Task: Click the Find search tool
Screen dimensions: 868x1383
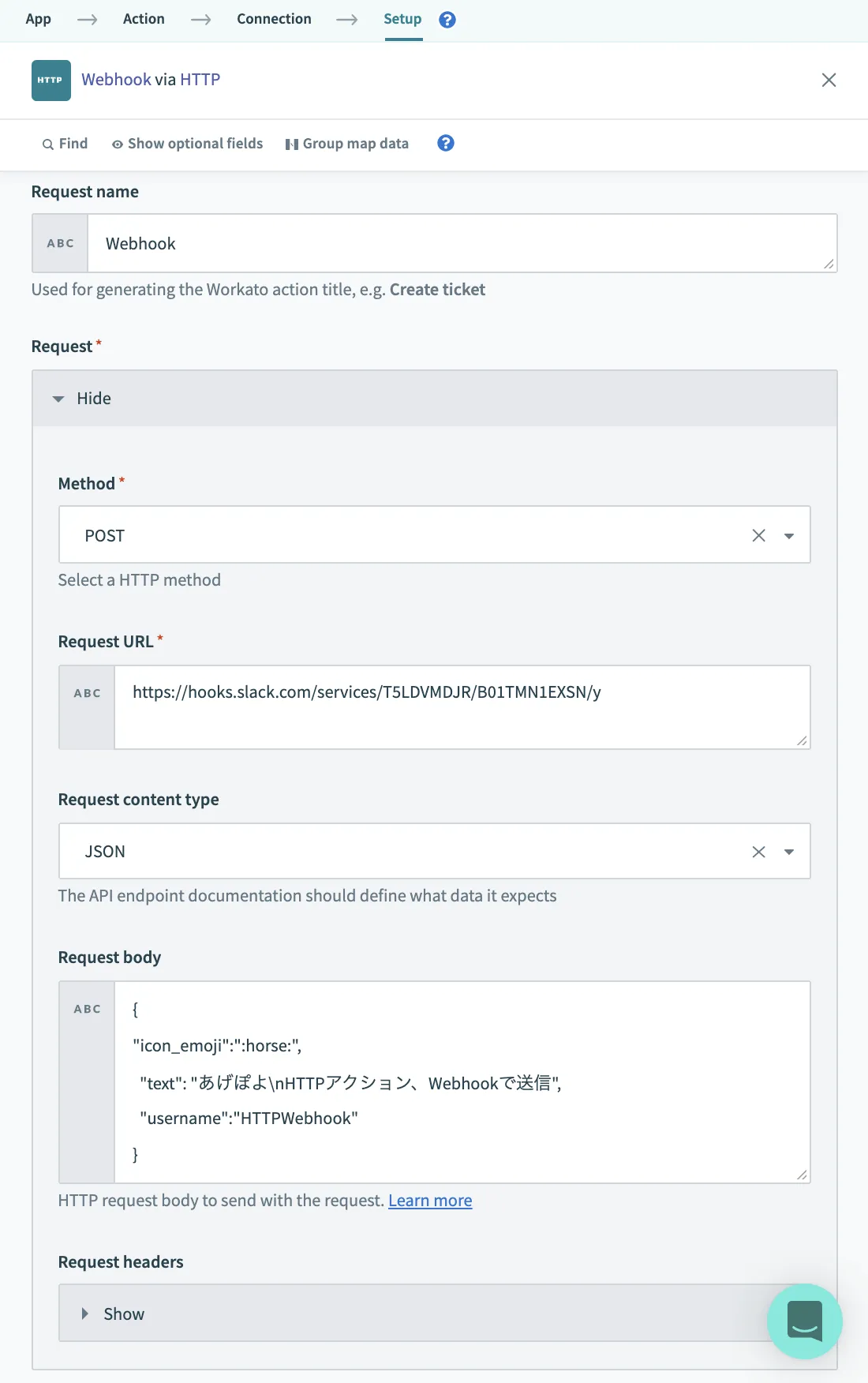Action: tap(65, 144)
